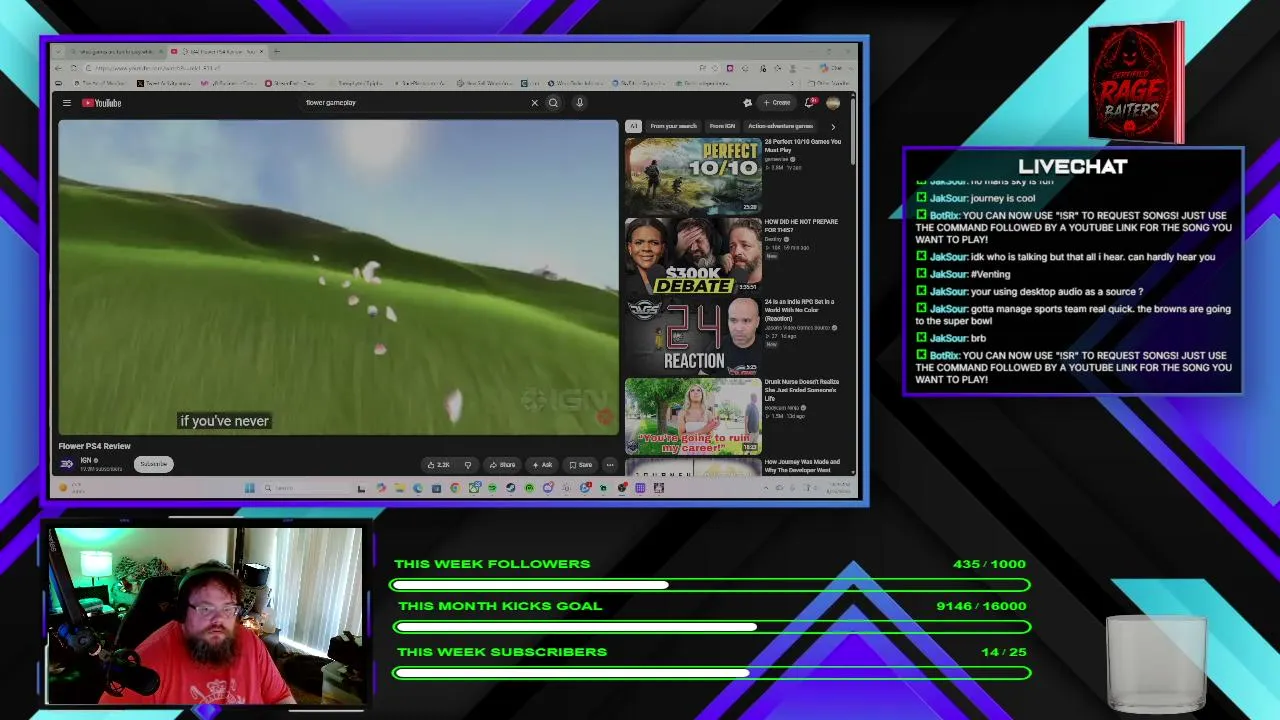Screen dimensions: 1280x720
Task: Select the 'Action-adventure games' chip
Action: pyautogui.click(x=780, y=126)
